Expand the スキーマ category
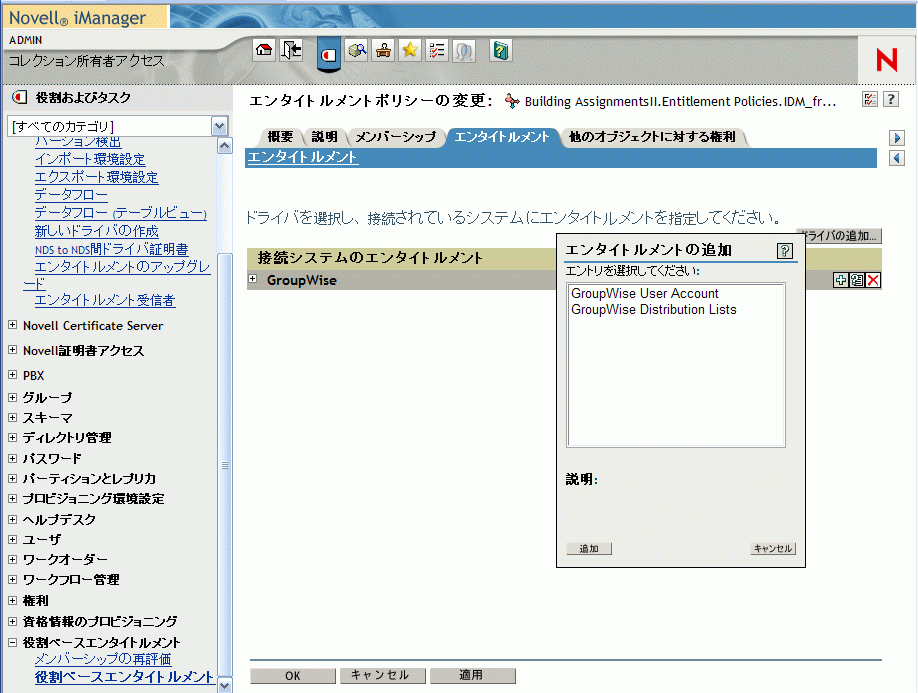This screenshot has height=693, width=918. click(12, 417)
